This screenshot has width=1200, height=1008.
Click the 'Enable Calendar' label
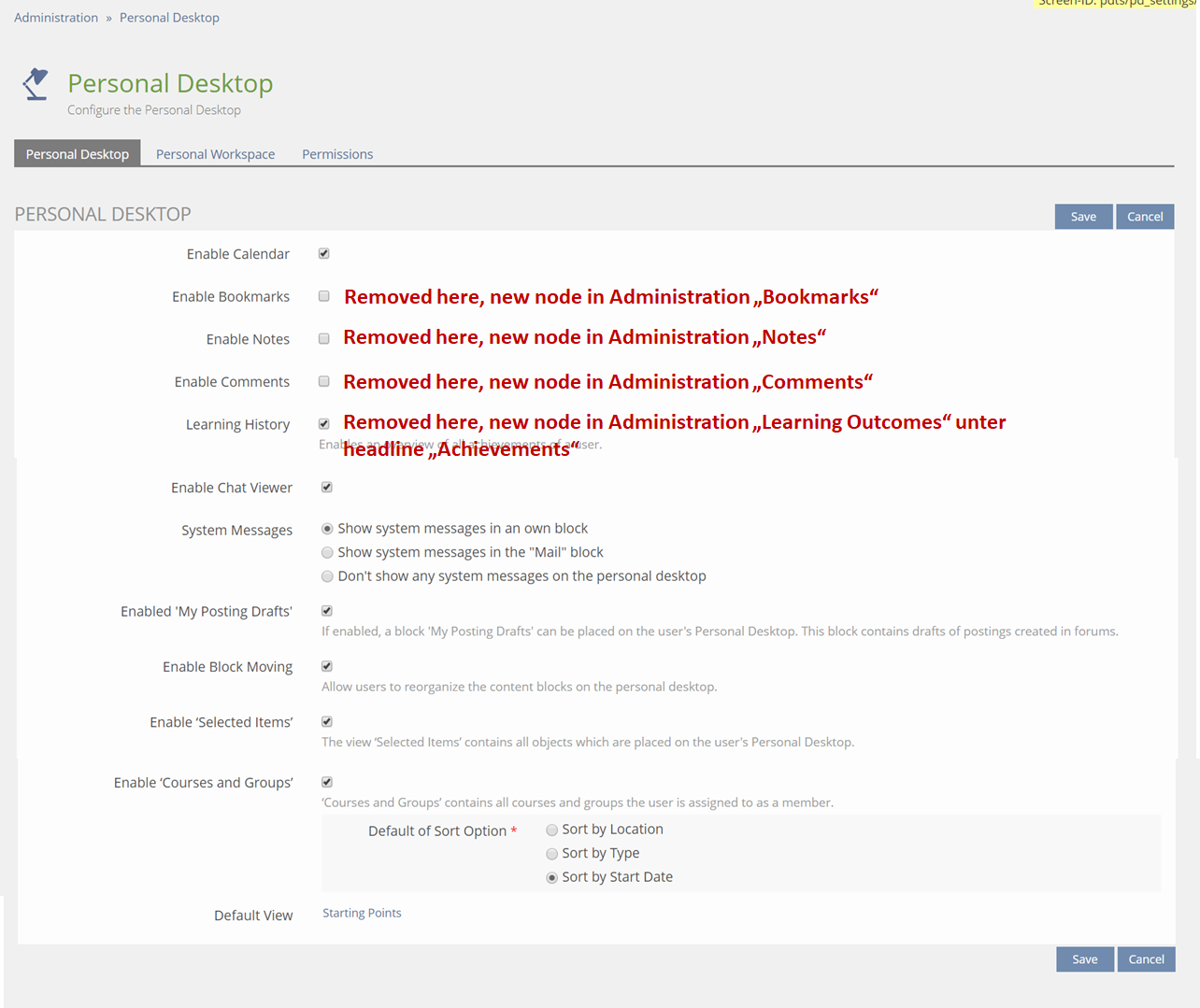(x=238, y=254)
